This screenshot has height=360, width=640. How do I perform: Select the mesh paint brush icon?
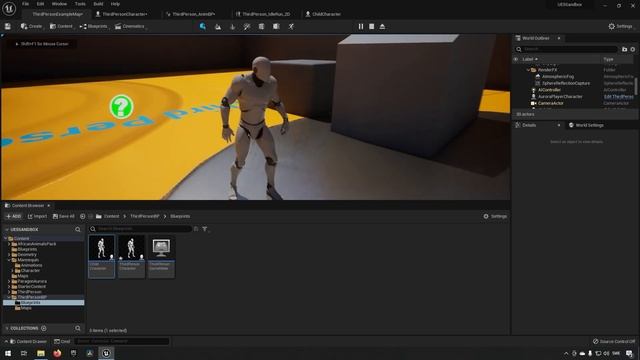(x=247, y=27)
